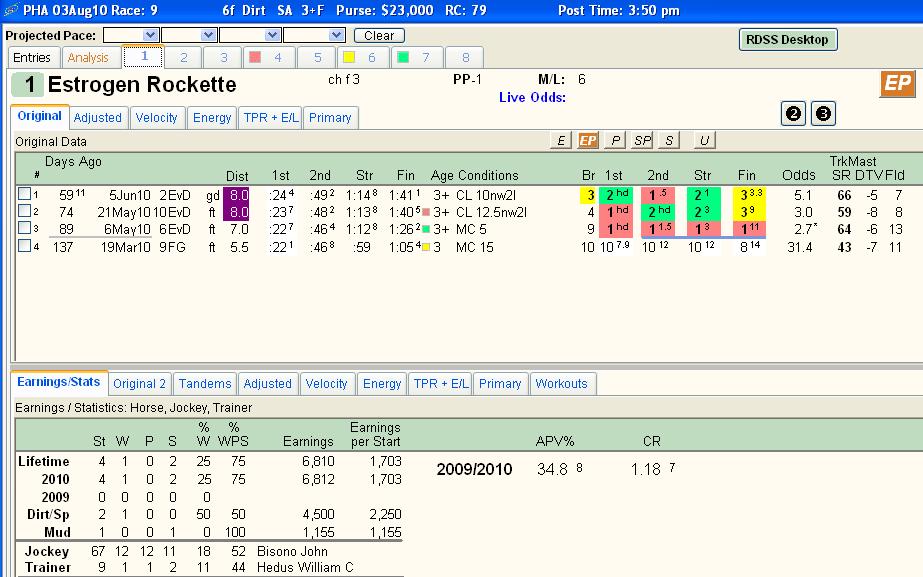
Task: Select horse tab 7 with green marker
Action: (416, 58)
